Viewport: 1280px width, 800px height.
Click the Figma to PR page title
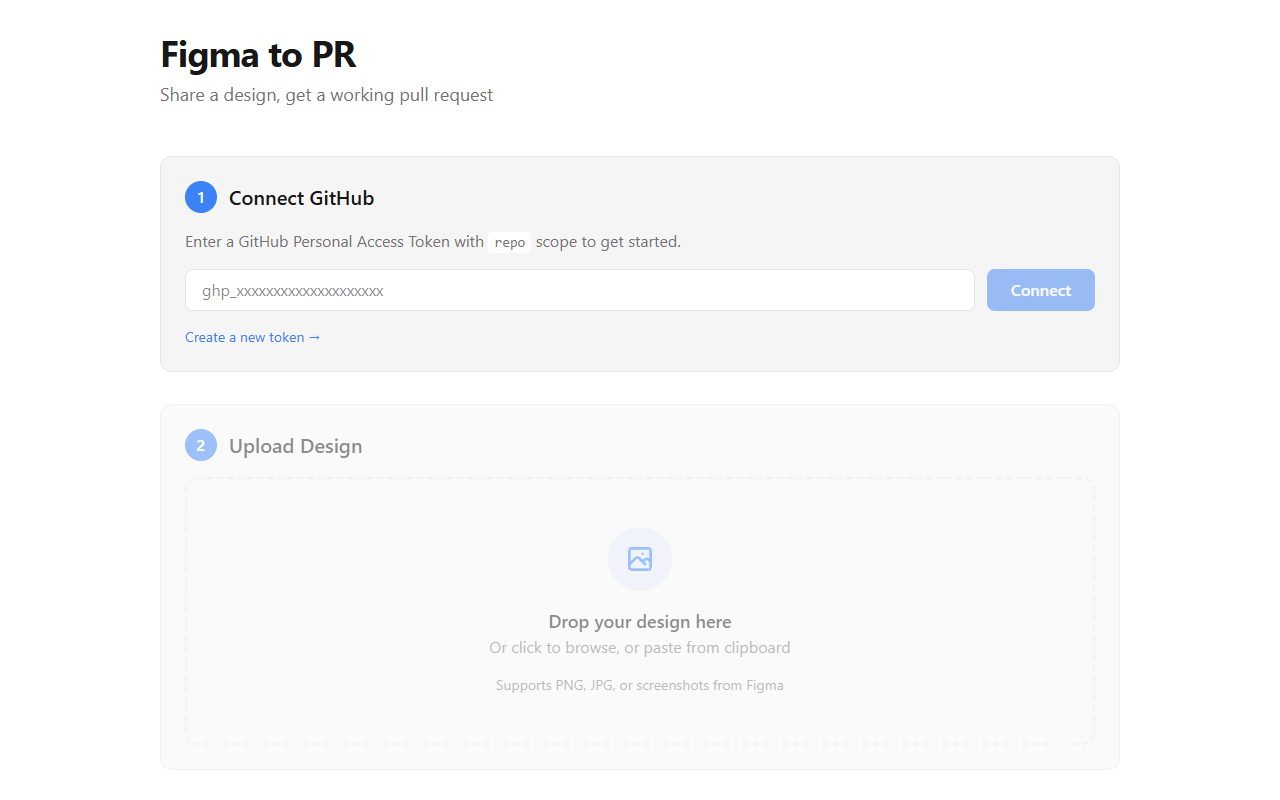[x=258, y=55]
